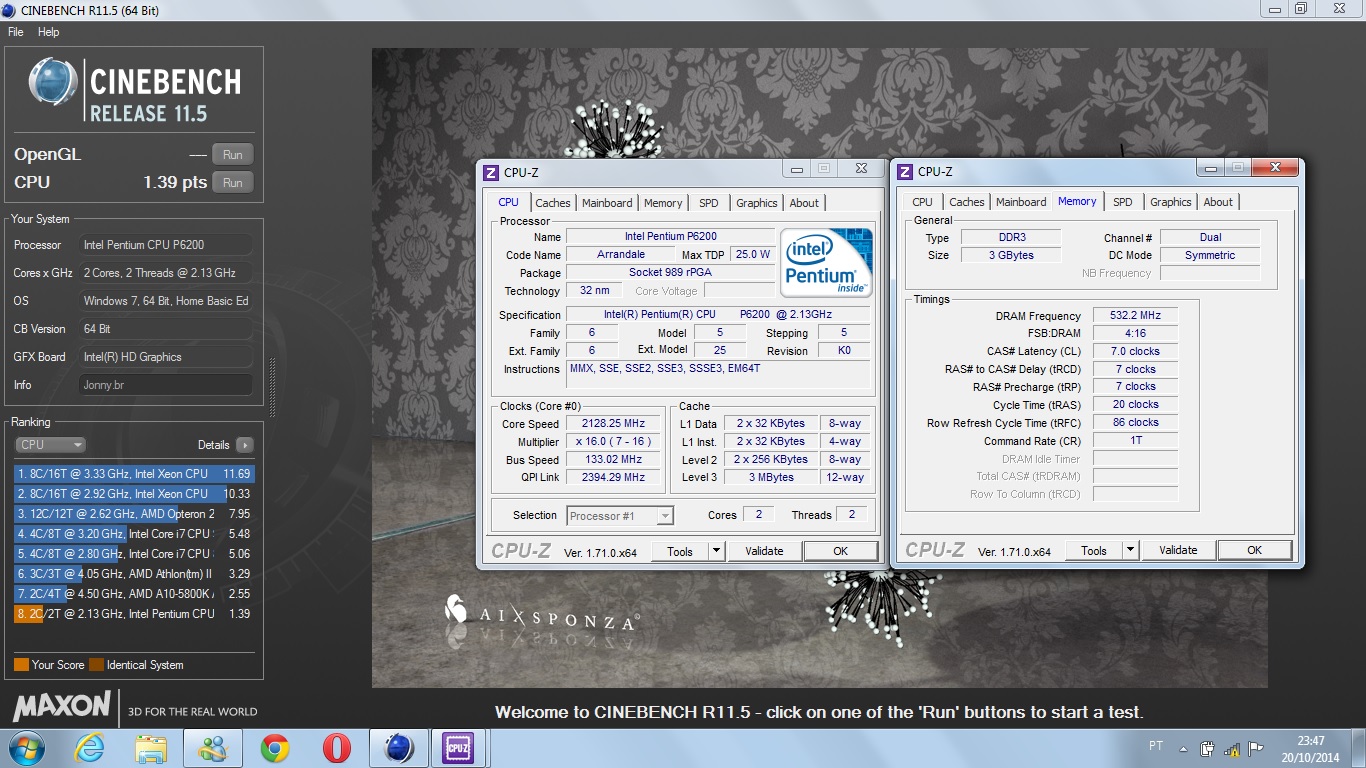This screenshot has width=1366, height=768.
Task: Open the ranking CPU dropdown
Action: coord(50,445)
